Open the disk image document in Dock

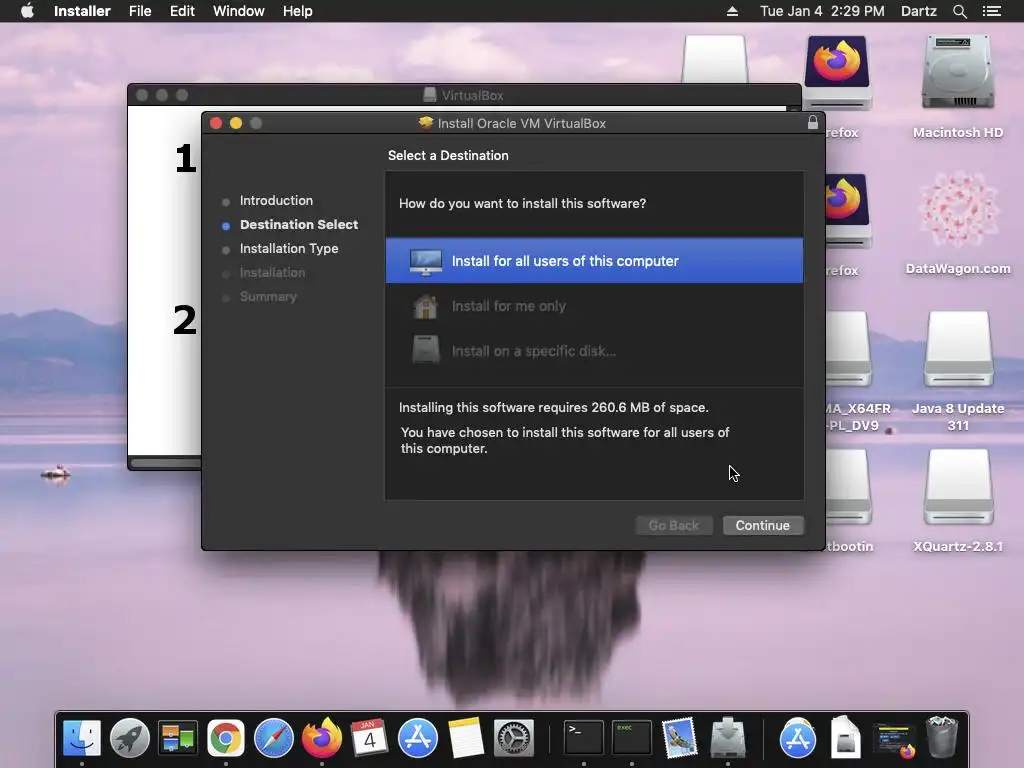click(845, 738)
